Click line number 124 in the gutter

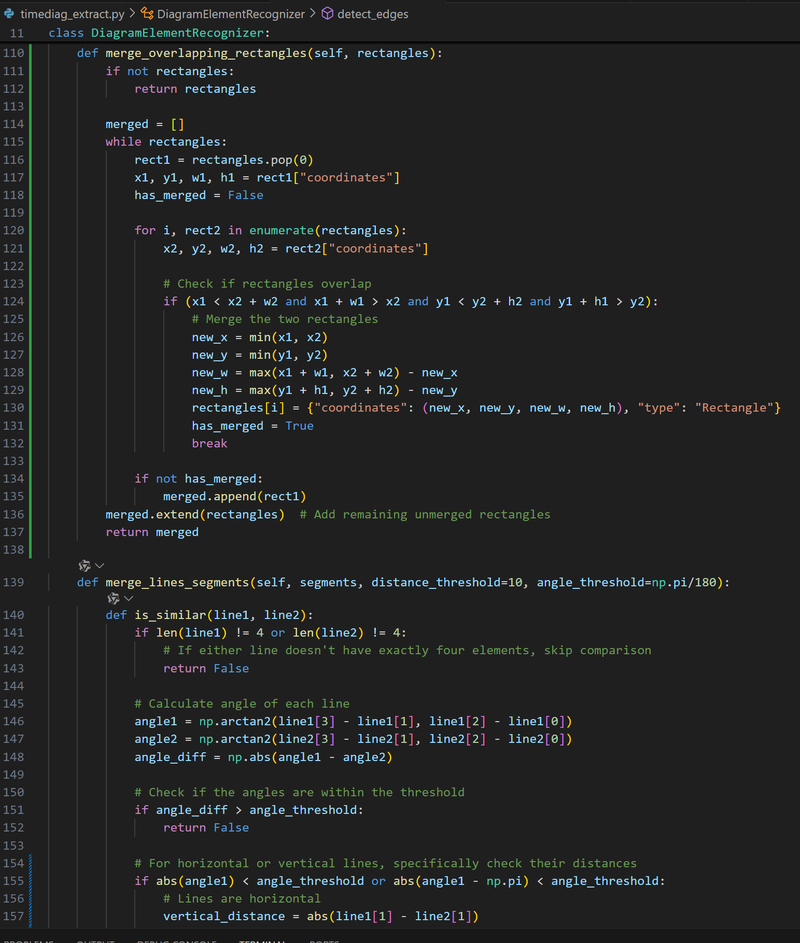point(14,301)
